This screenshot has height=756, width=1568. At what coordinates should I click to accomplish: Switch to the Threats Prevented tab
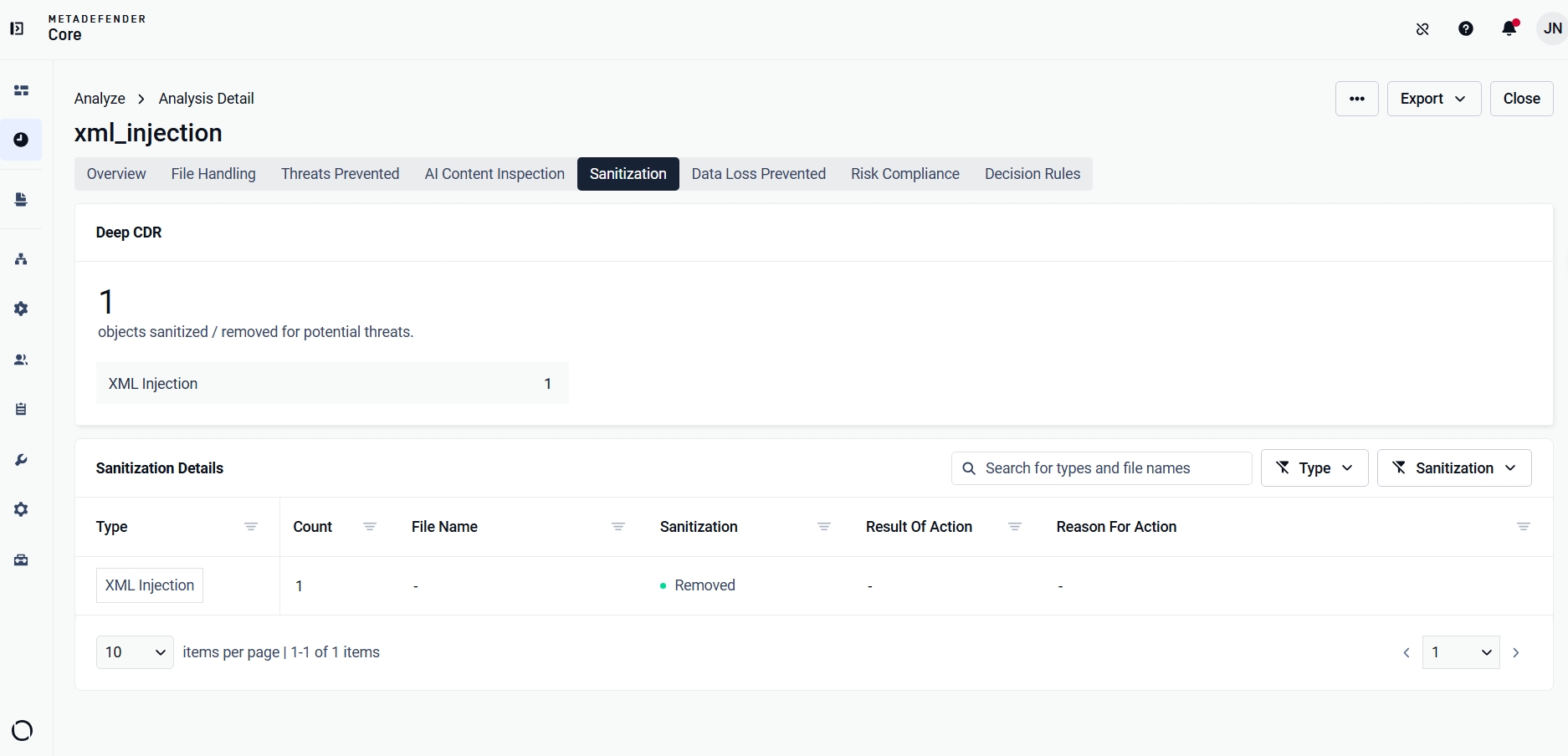[x=340, y=174]
